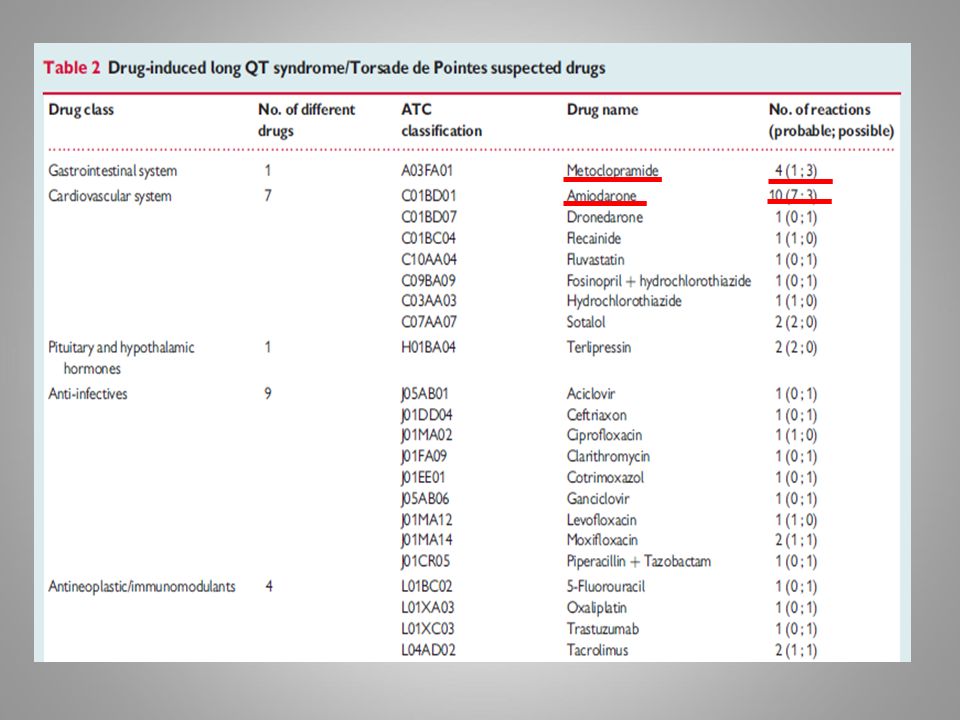Select reaction count '2 (1 ; 1)' for Tacrolimus

(x=796, y=650)
